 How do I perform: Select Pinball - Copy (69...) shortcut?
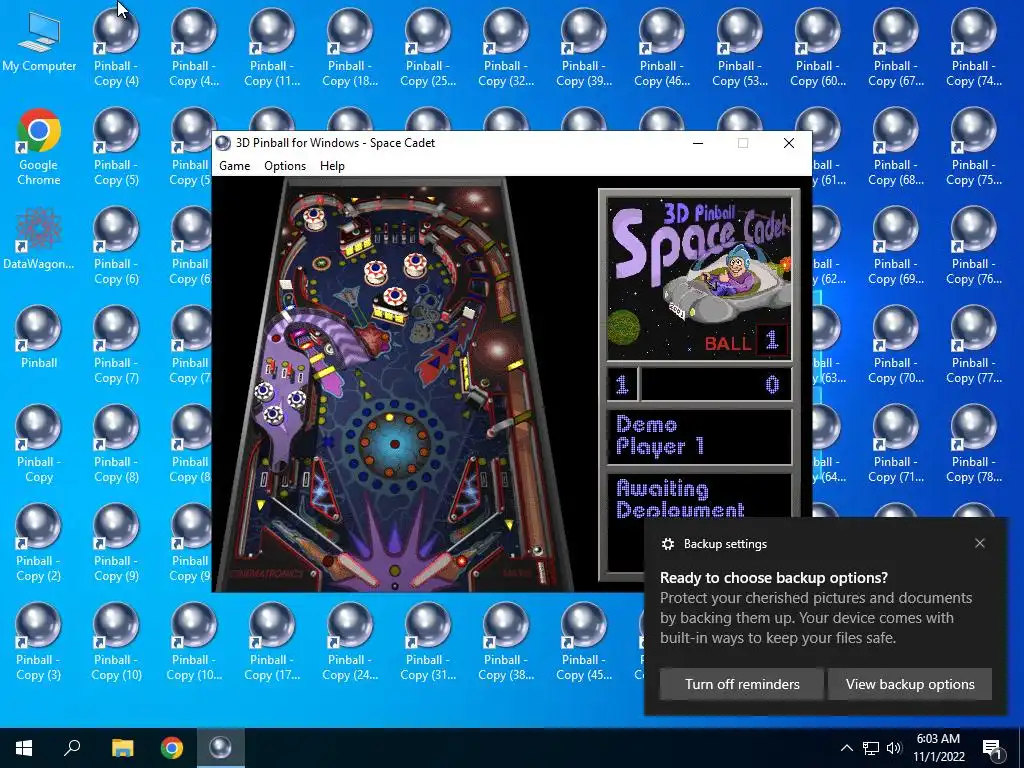point(896,247)
